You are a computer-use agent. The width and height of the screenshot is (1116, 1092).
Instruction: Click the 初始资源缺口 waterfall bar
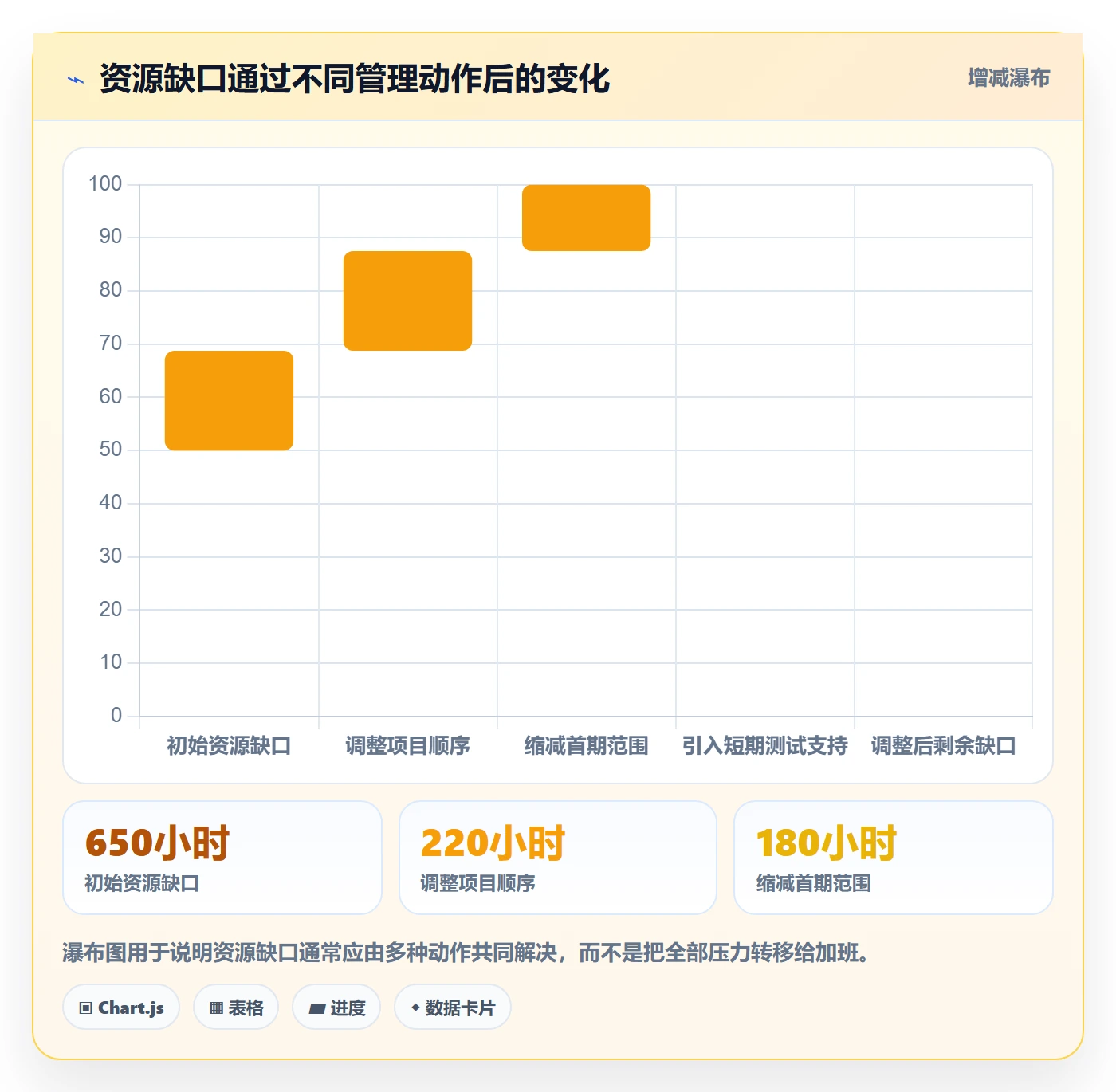coord(229,400)
